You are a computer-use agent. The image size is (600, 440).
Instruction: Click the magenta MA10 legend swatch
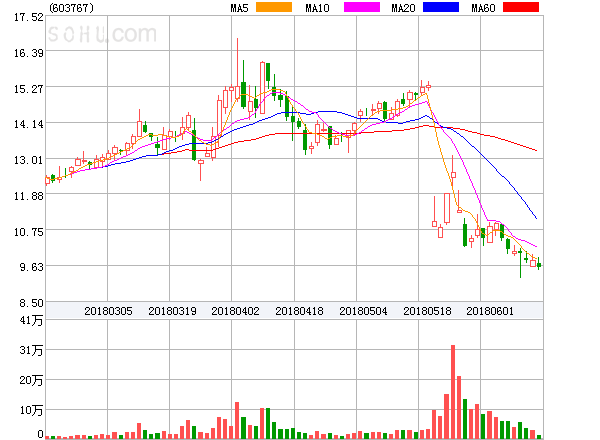pyautogui.click(x=362, y=7)
